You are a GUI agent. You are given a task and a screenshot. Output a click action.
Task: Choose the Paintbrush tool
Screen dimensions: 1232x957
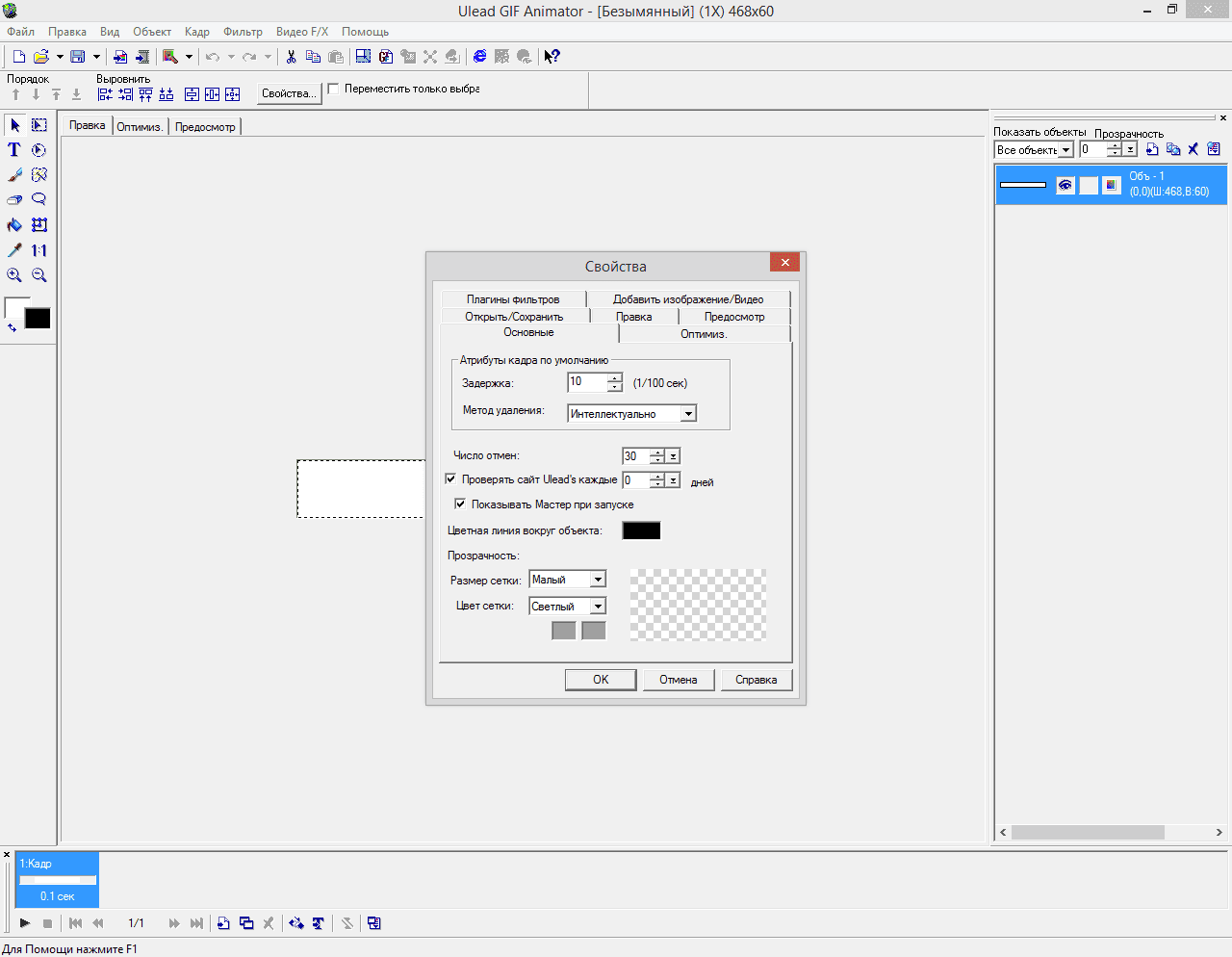point(14,175)
